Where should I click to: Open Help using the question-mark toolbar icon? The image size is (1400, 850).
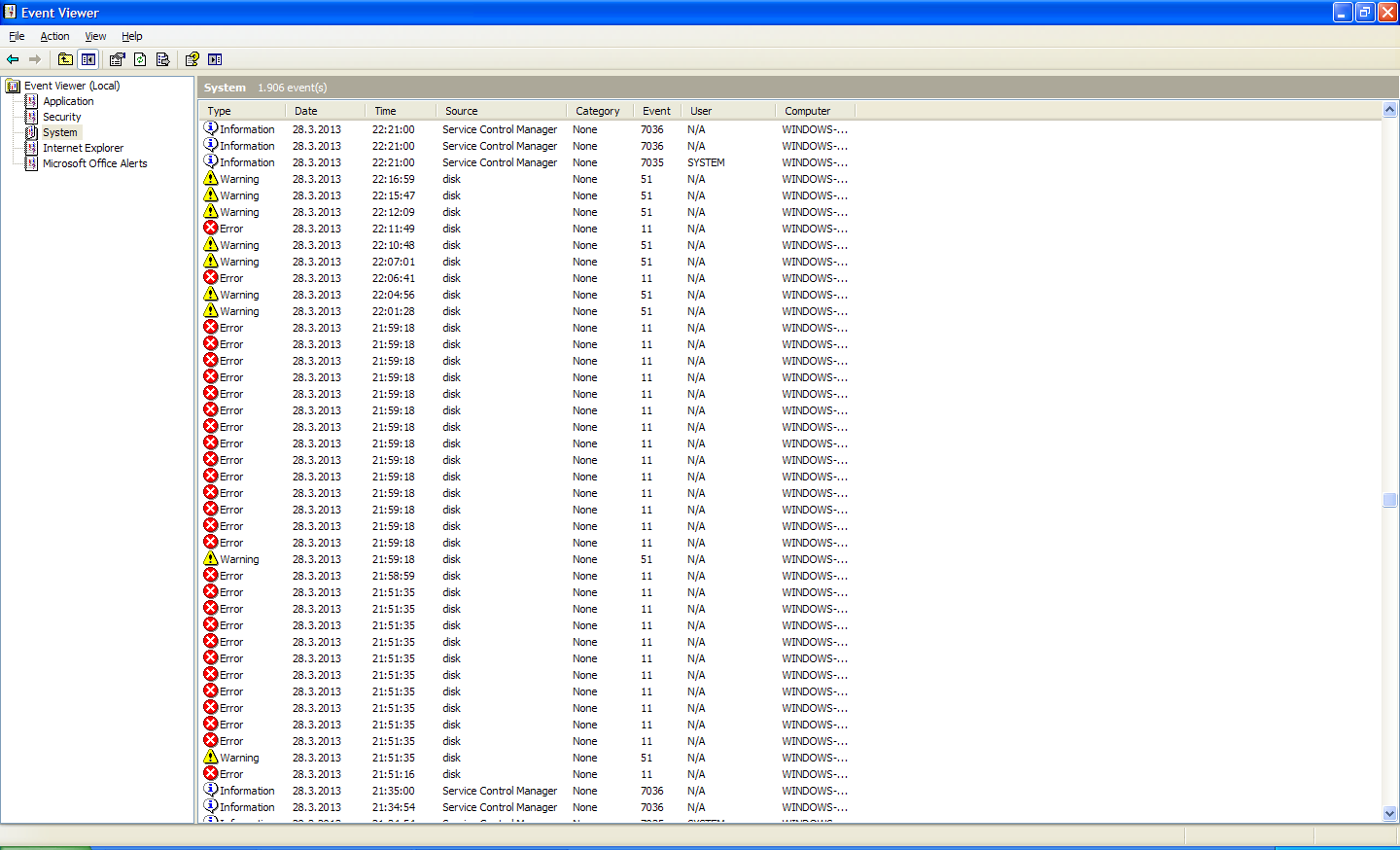click(192, 59)
